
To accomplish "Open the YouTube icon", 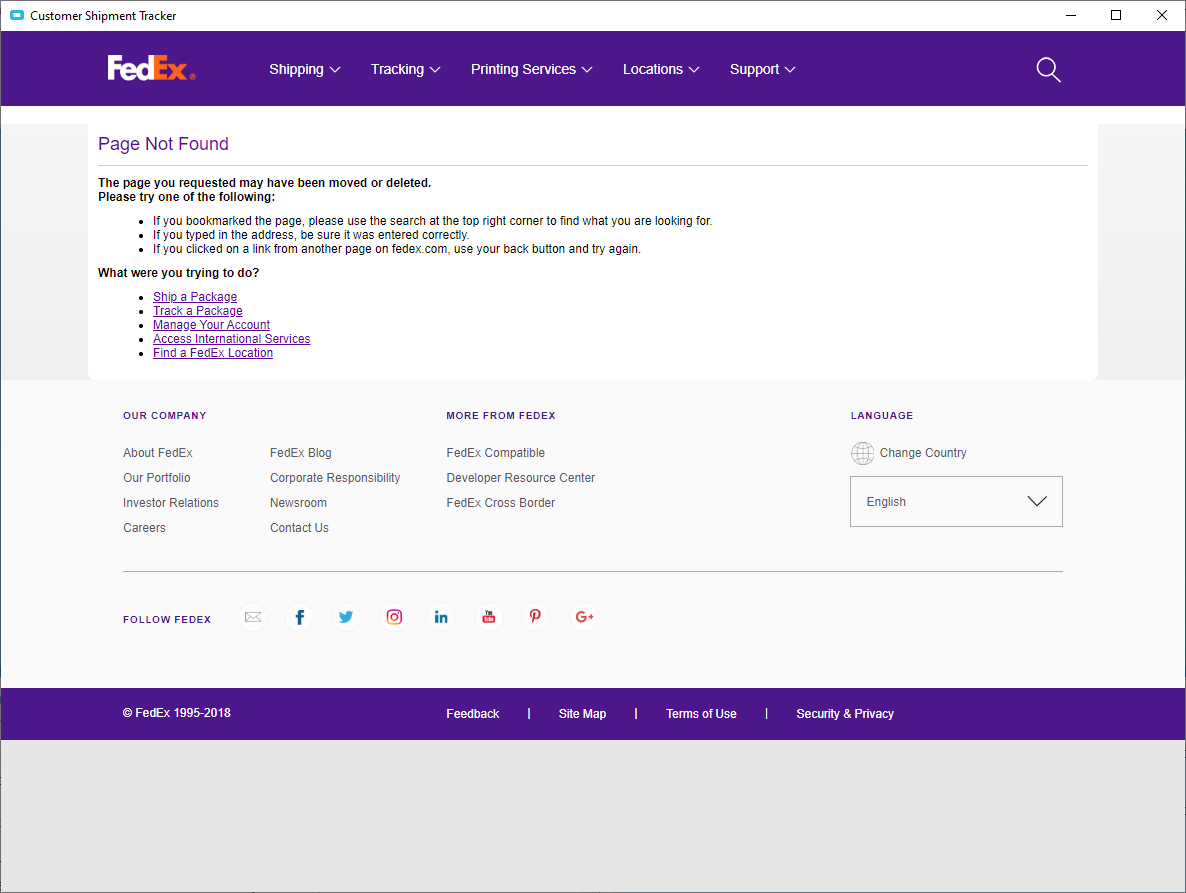I will point(489,617).
